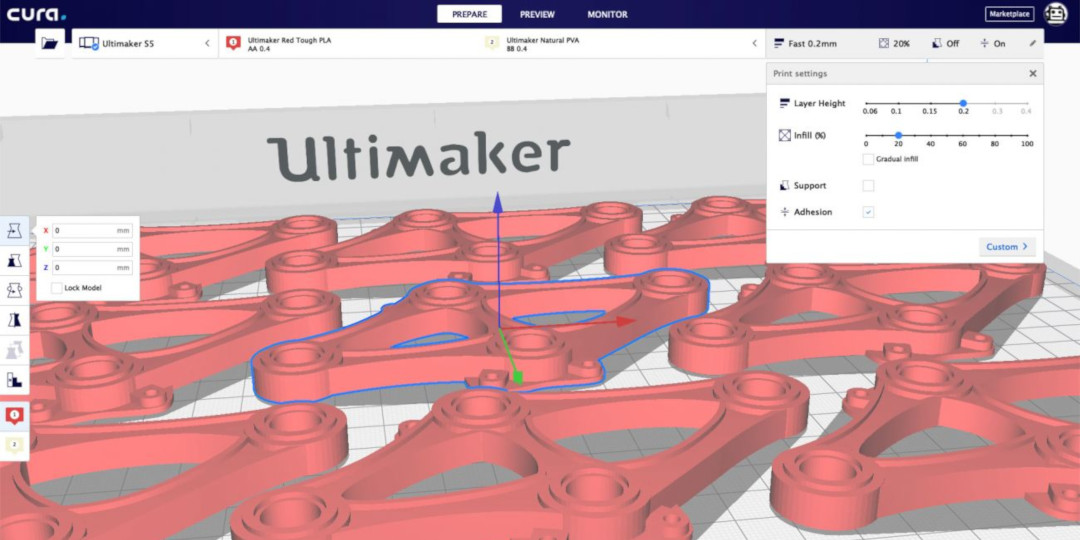The height and width of the screenshot is (540, 1080).
Task: Click the Custom button in Print settings
Action: [1007, 247]
